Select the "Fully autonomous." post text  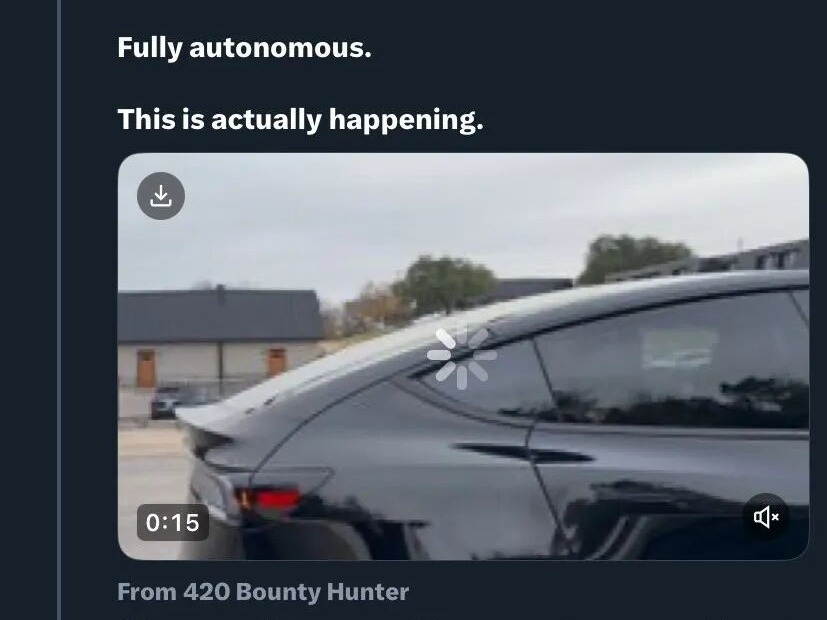click(244, 47)
